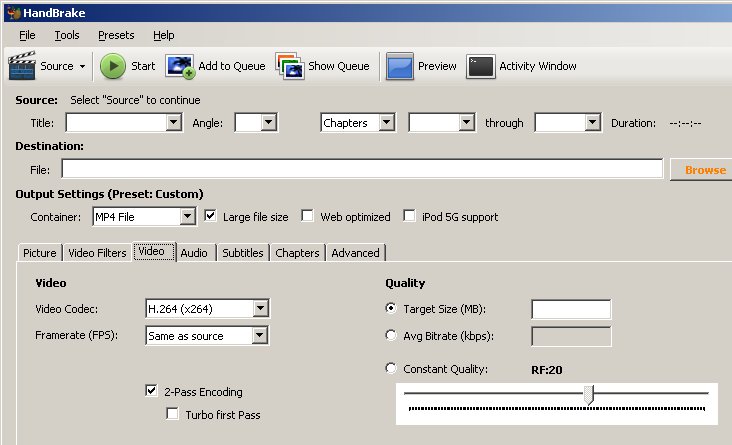Select Avg Bitrate (kbps) radio button
Screen dimensions: 732x445
pyautogui.click(x=391, y=335)
